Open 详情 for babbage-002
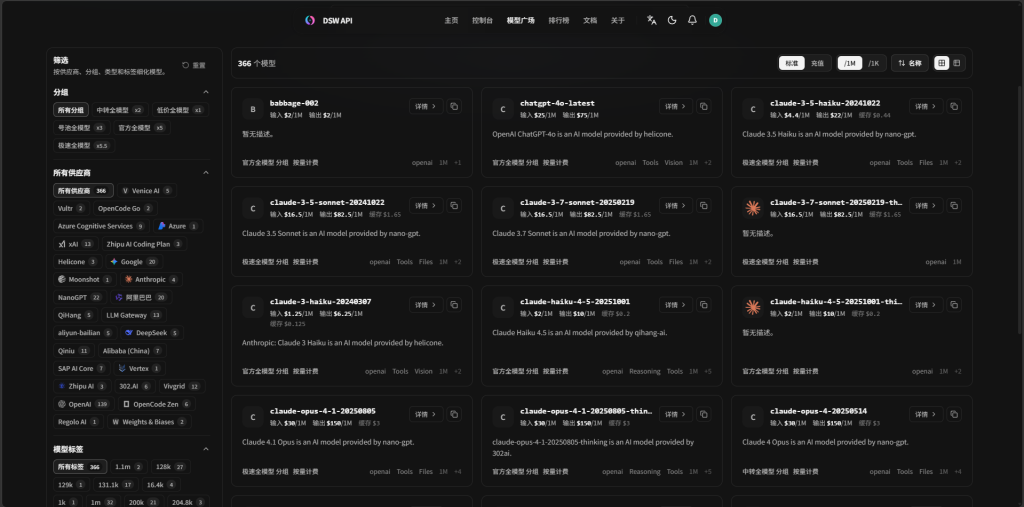This screenshot has width=1024, height=507. [426, 106]
